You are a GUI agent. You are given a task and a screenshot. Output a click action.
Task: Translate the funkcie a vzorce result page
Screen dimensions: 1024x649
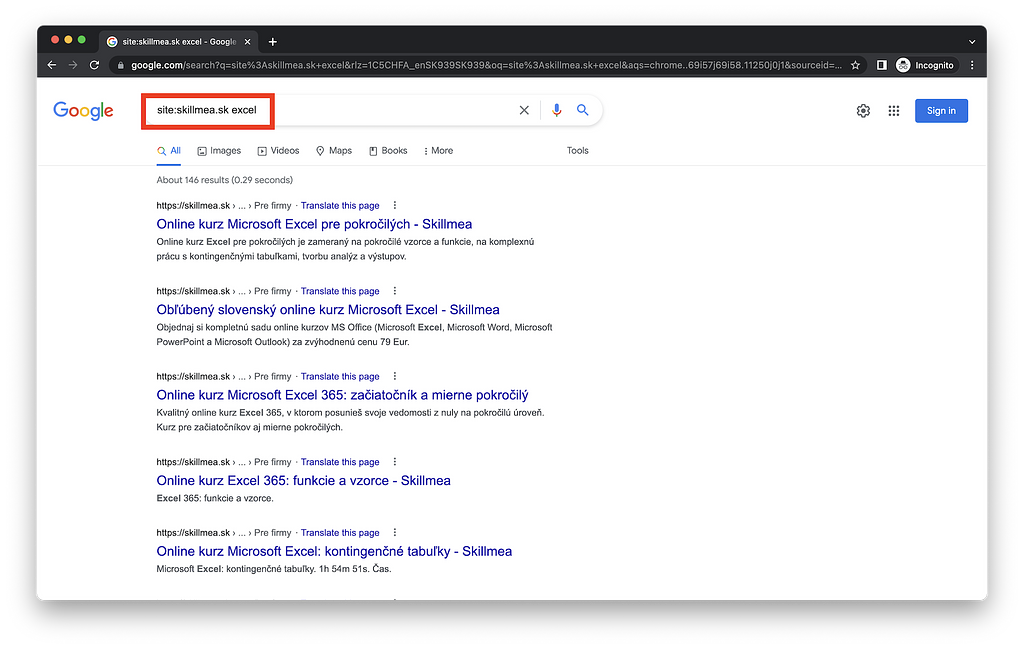pyautogui.click(x=340, y=462)
